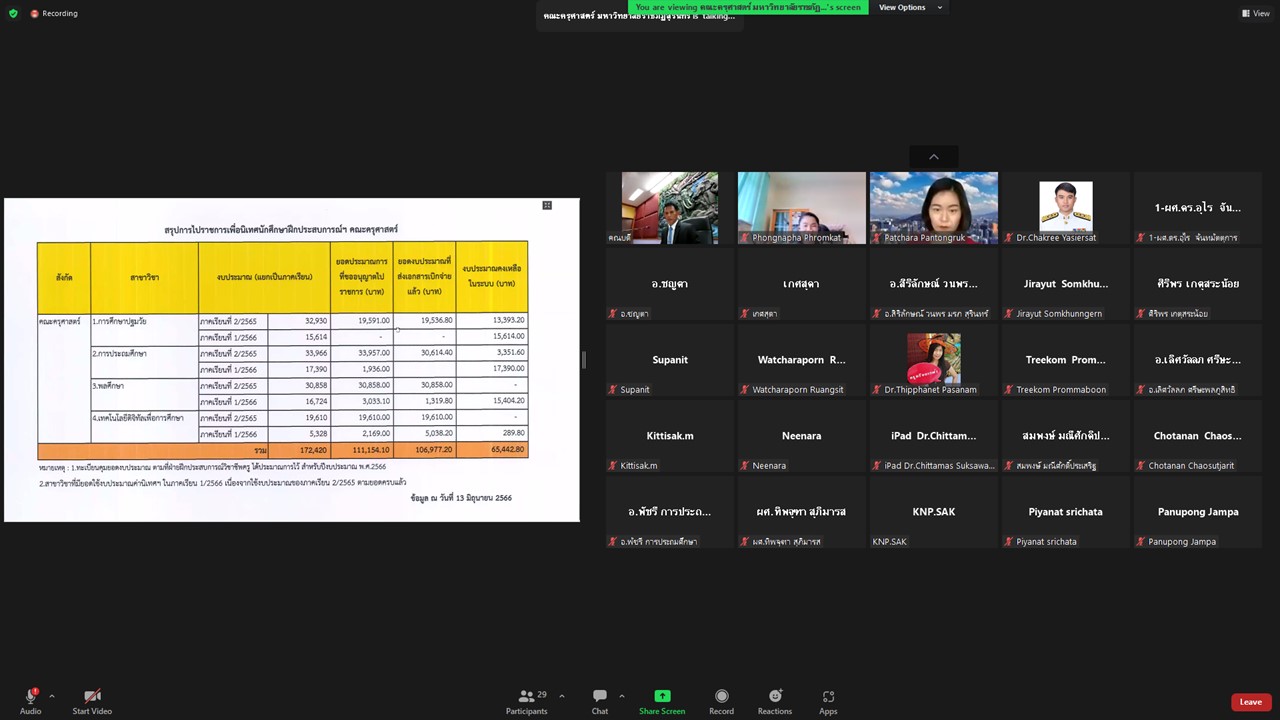1280x720 pixels.
Task: Open the Apps panel
Action: click(x=828, y=697)
